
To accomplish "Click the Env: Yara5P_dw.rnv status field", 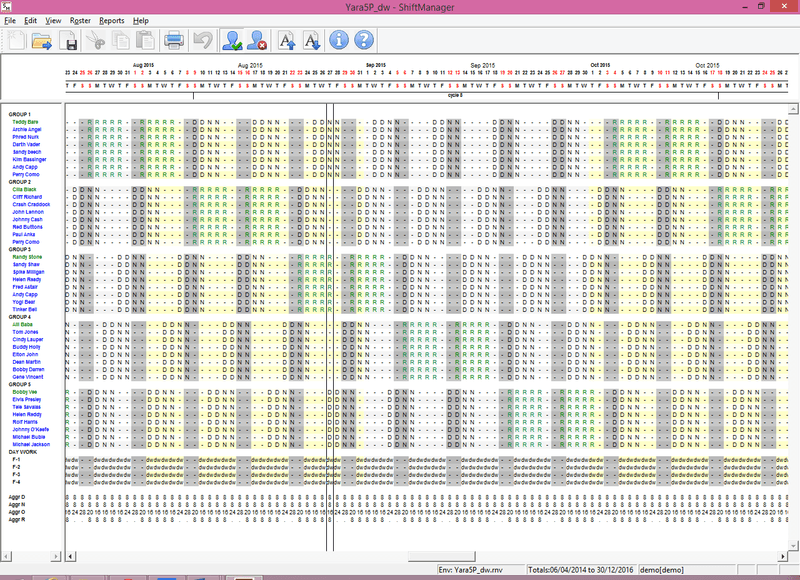I will point(481,570).
